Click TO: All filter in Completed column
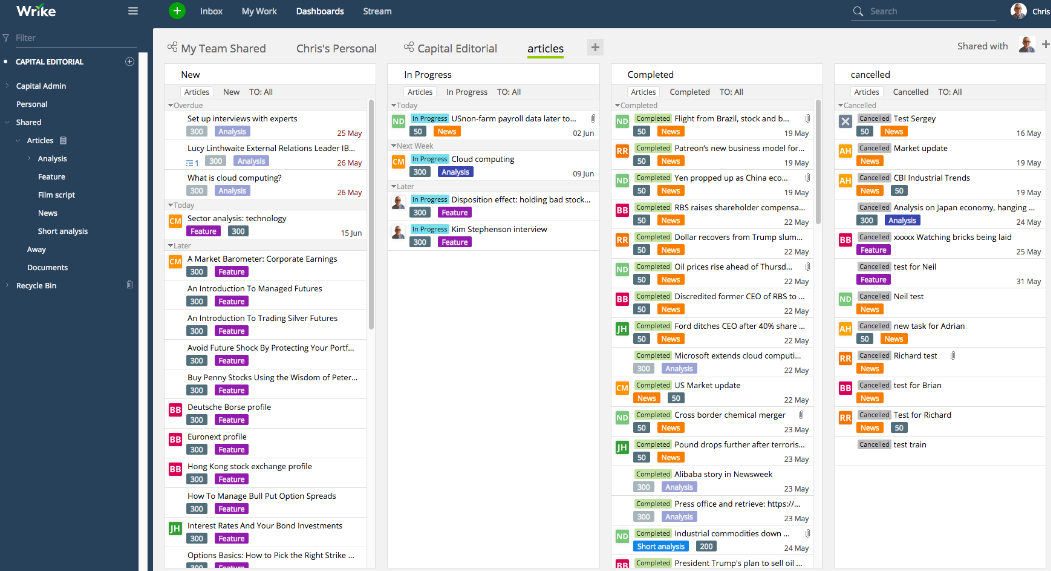 click(731, 92)
